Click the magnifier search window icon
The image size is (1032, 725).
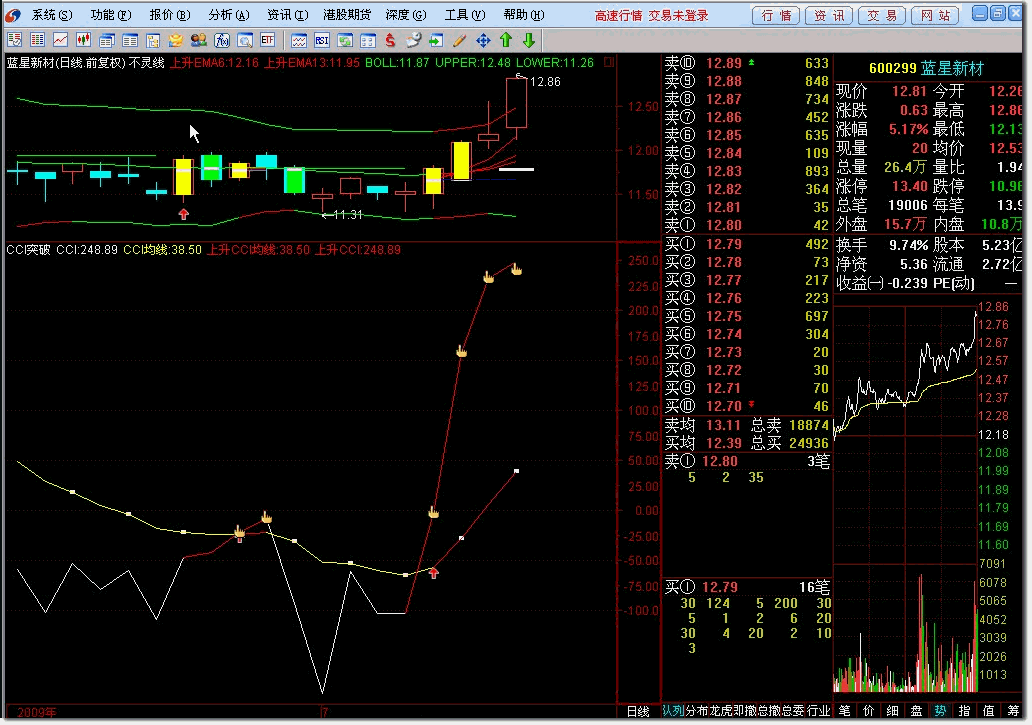click(245, 40)
